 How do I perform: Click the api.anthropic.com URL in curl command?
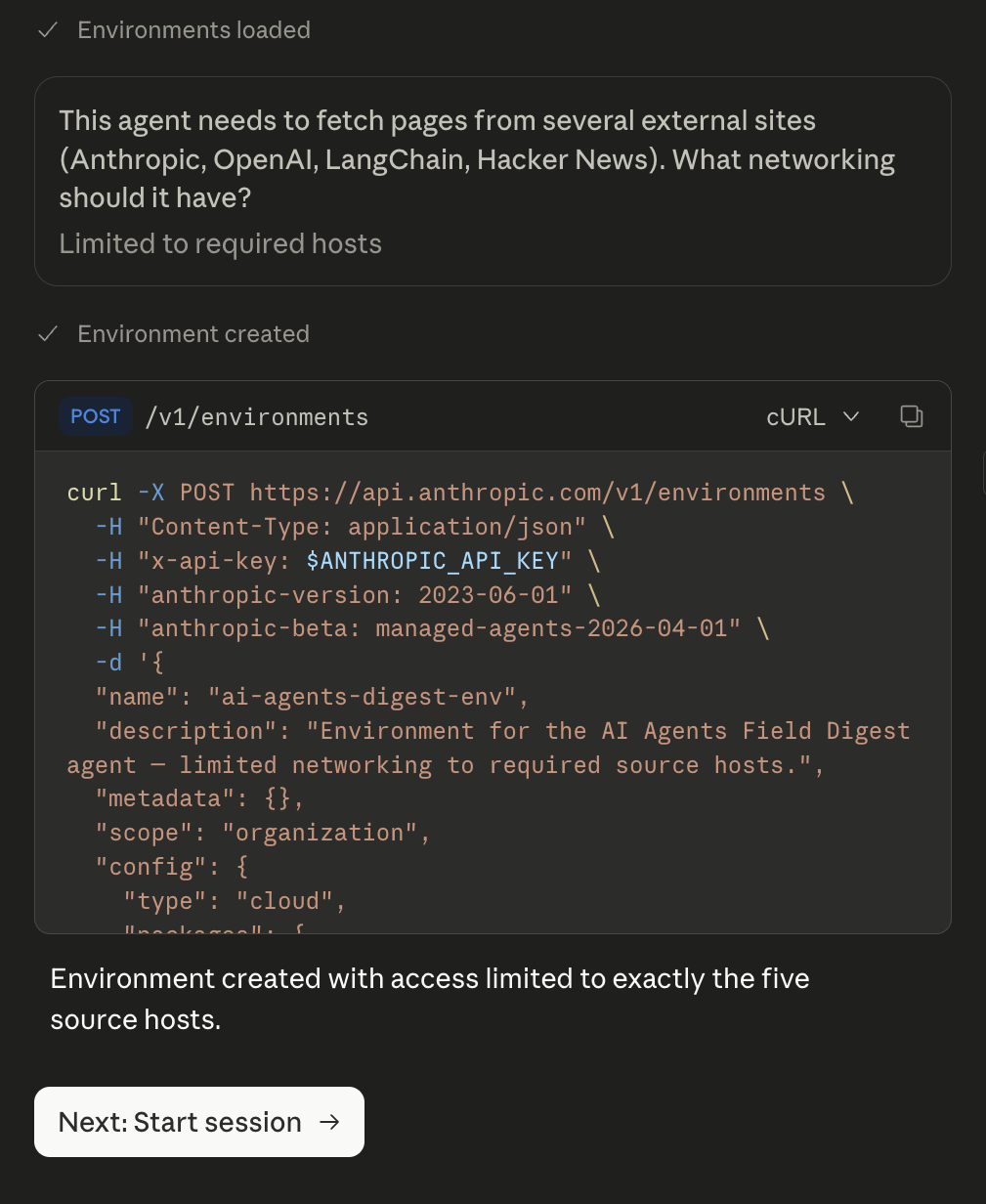[537, 493]
